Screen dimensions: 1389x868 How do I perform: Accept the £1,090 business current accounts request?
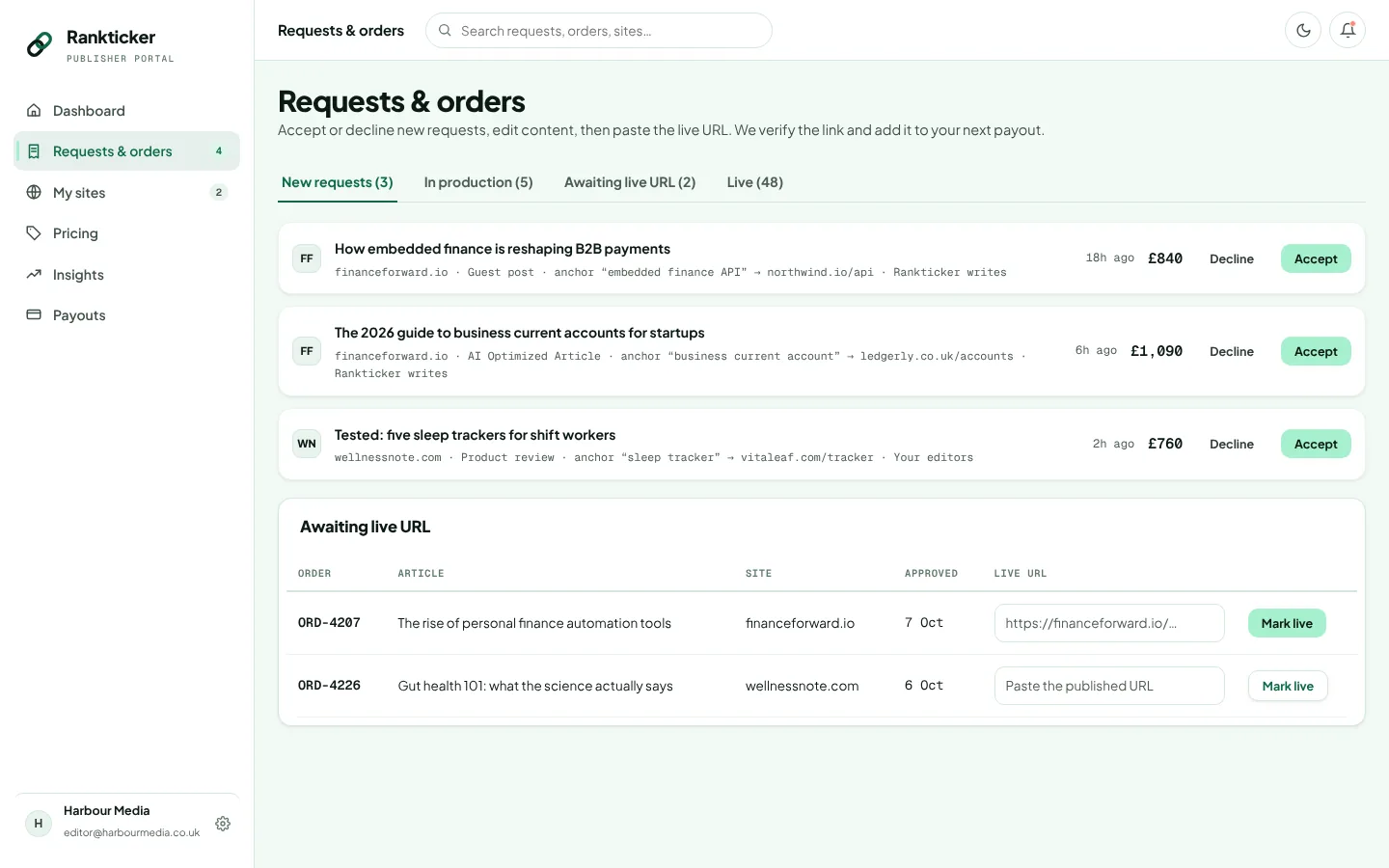[x=1316, y=351]
